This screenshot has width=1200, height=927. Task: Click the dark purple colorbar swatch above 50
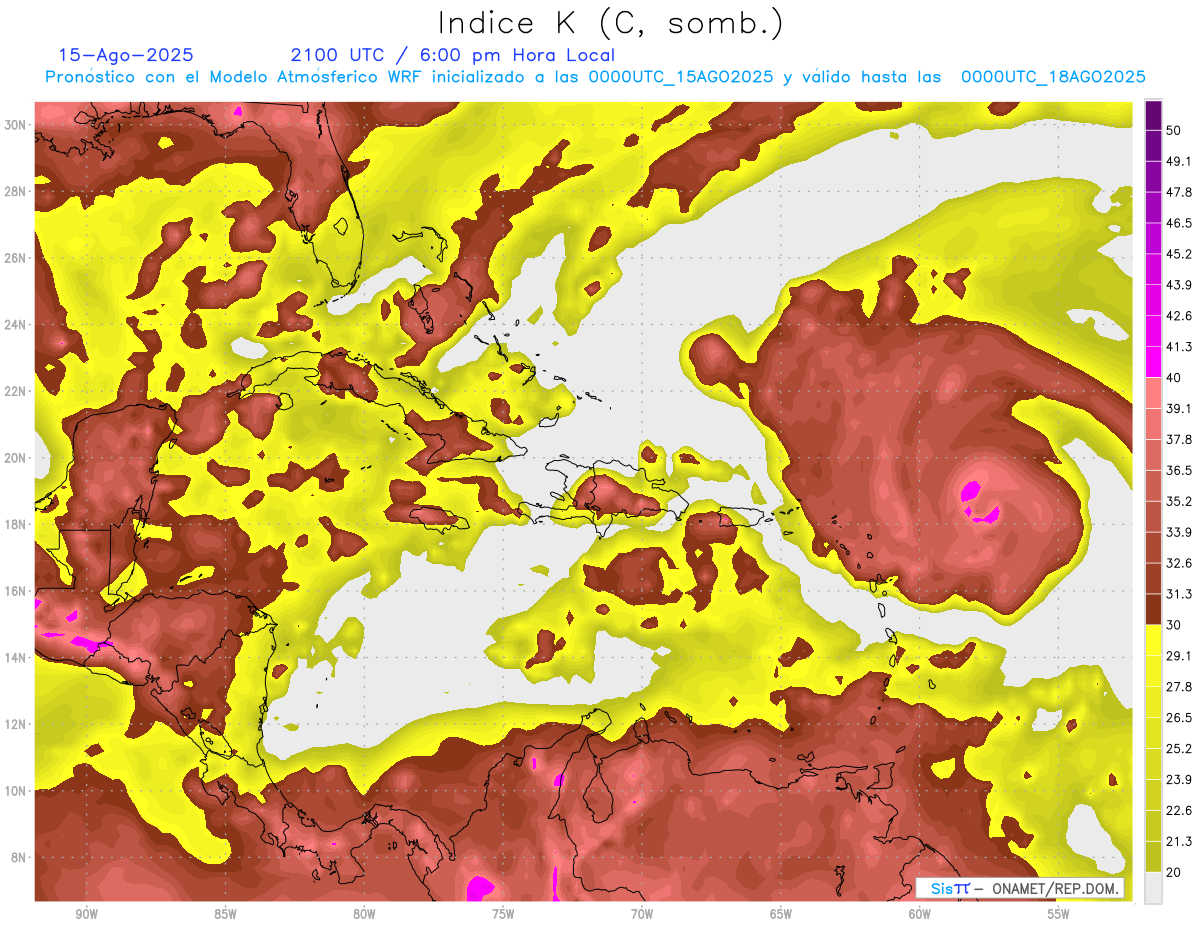click(1154, 115)
